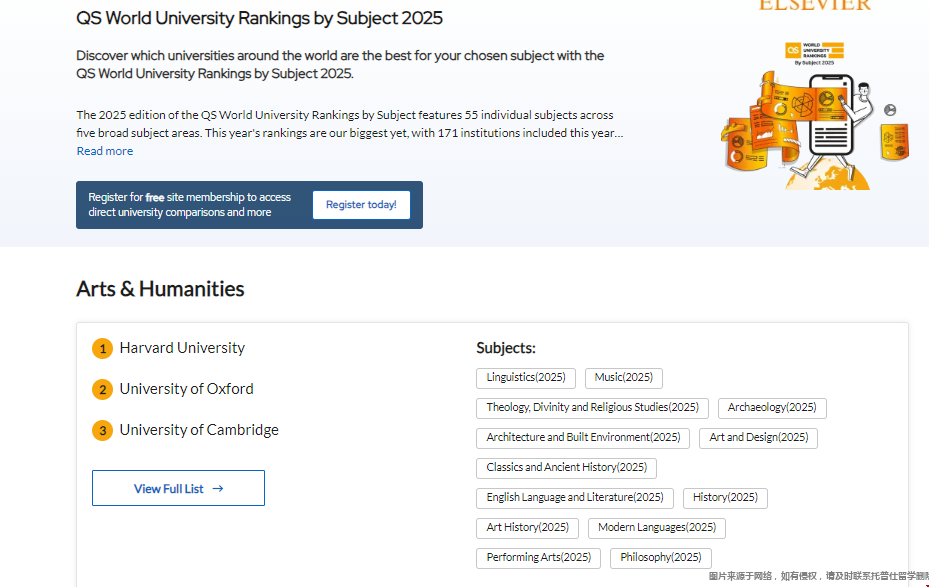Click the rank 2 orange badge
This screenshot has height=587, width=929.
coord(102,389)
